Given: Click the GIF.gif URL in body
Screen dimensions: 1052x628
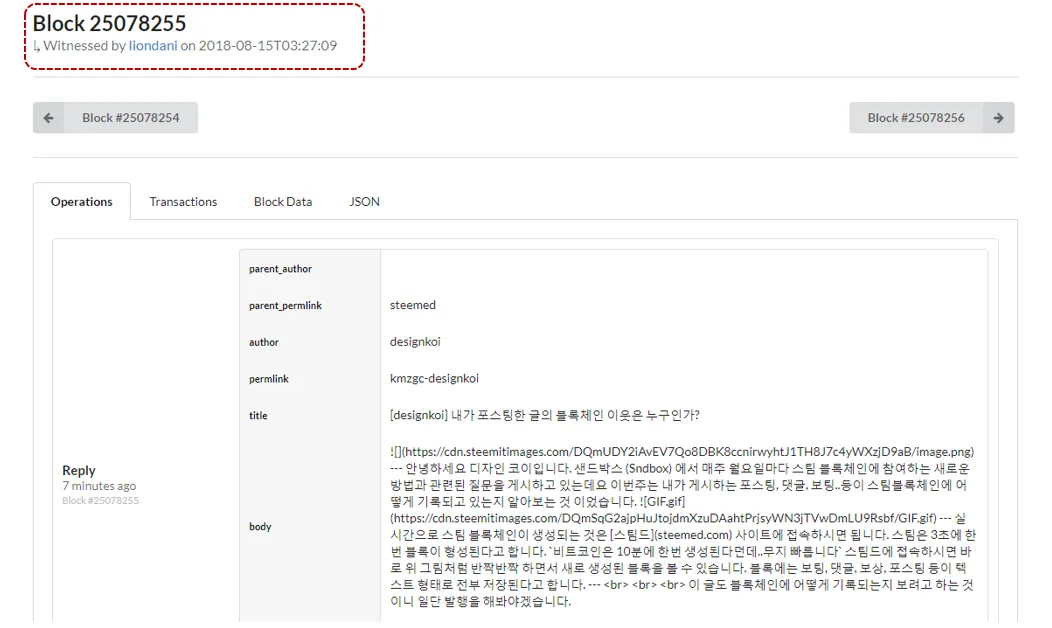Looking at the screenshot, I should 664,518.
